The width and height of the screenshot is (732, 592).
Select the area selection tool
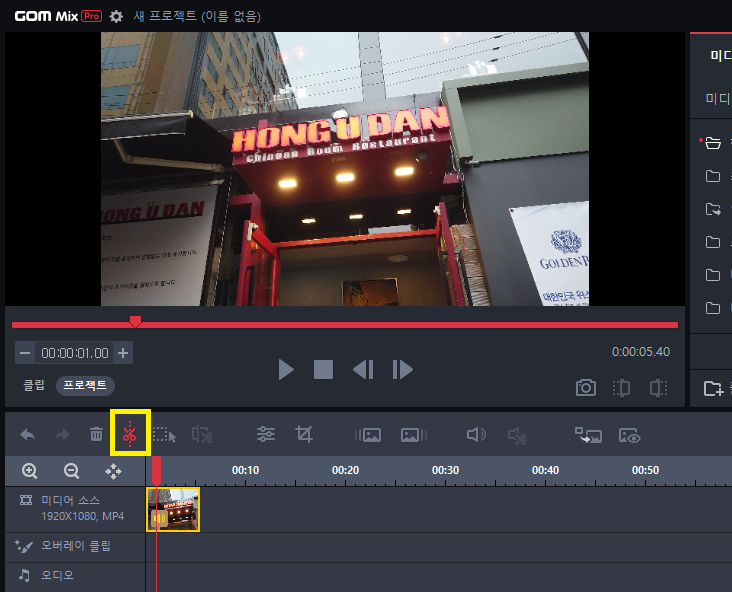click(164, 435)
